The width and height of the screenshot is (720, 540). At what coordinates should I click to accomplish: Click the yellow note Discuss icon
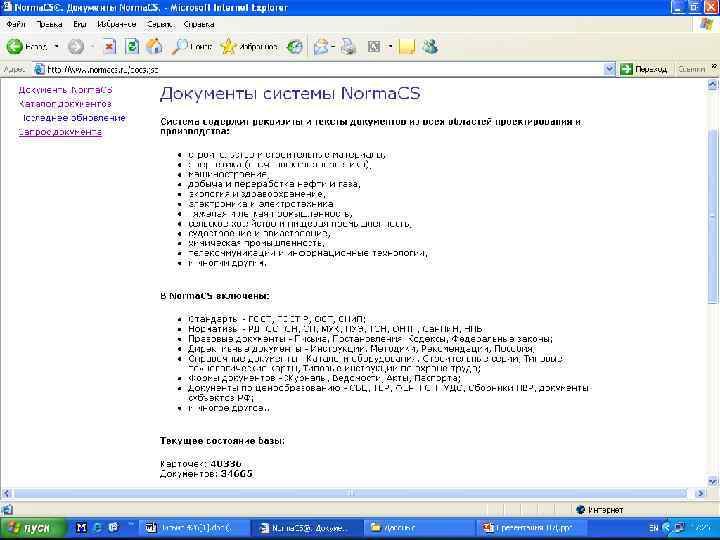tap(406, 46)
